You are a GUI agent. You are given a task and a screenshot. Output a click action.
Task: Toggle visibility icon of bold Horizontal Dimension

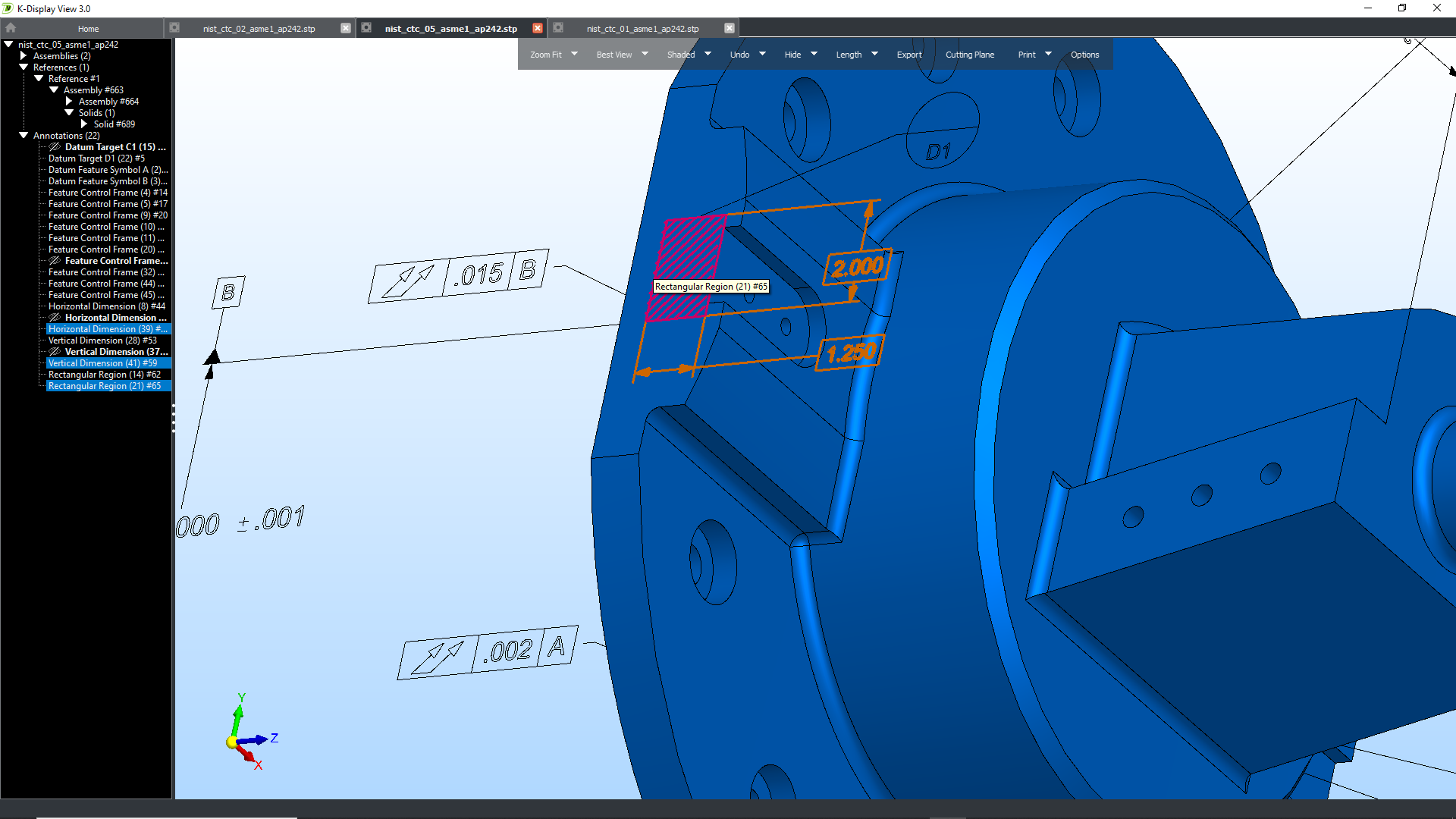[x=55, y=318]
